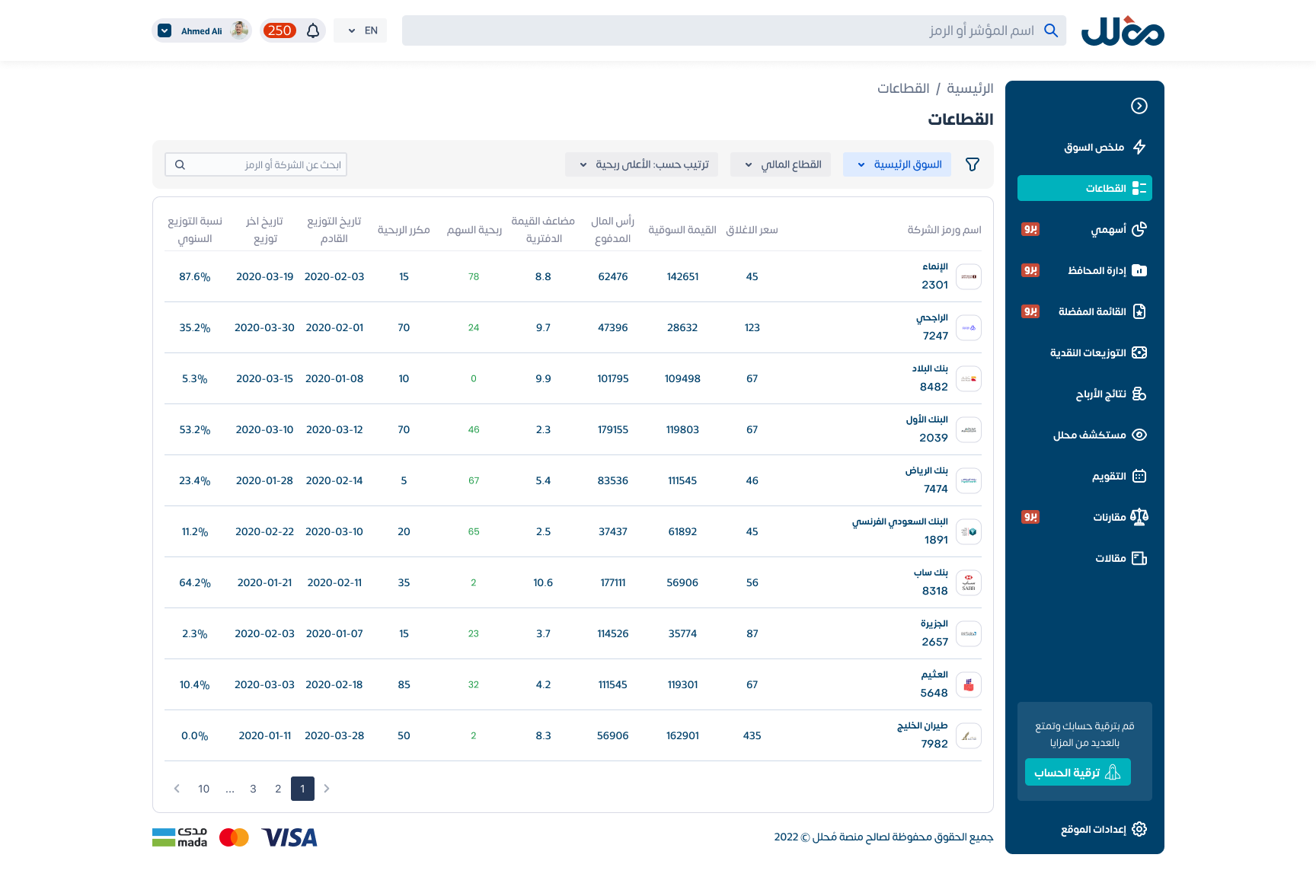Go to page 2 in pagination
Viewport: 1316px width, 896px height.
pyautogui.click(x=277, y=789)
